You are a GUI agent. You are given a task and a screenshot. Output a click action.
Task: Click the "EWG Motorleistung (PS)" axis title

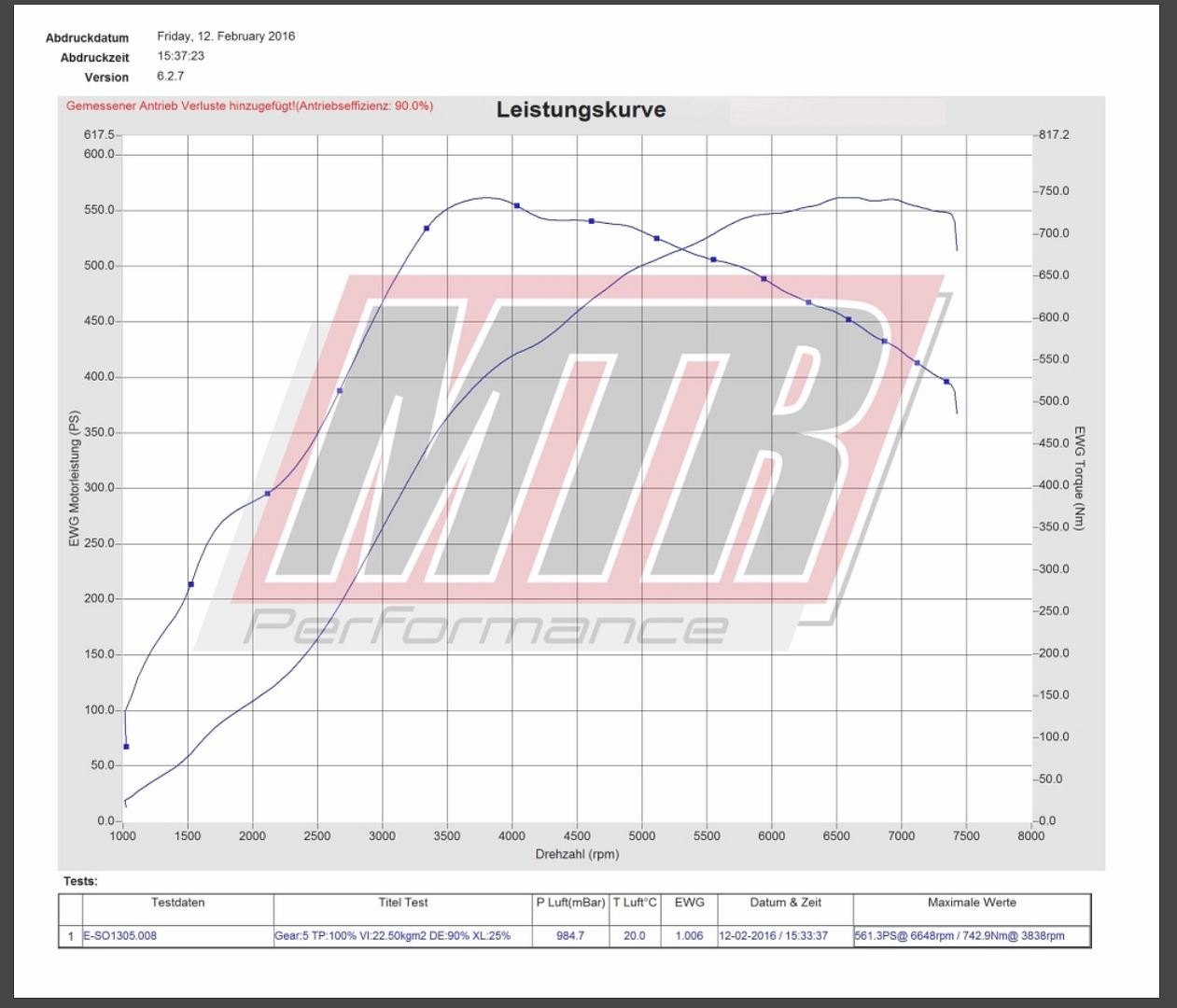[x=75, y=479]
